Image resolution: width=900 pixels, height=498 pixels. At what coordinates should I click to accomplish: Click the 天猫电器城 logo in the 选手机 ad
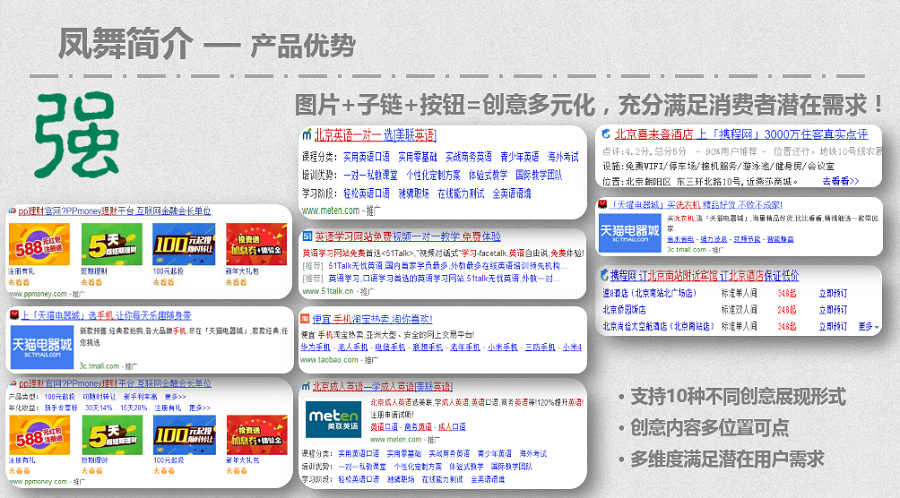pyautogui.click(x=42, y=347)
